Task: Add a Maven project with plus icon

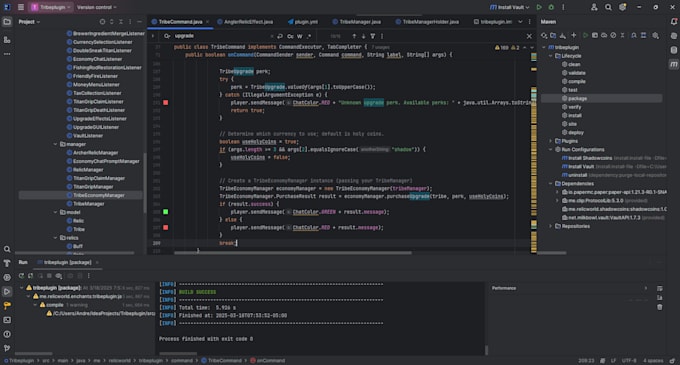Action: 573,36
